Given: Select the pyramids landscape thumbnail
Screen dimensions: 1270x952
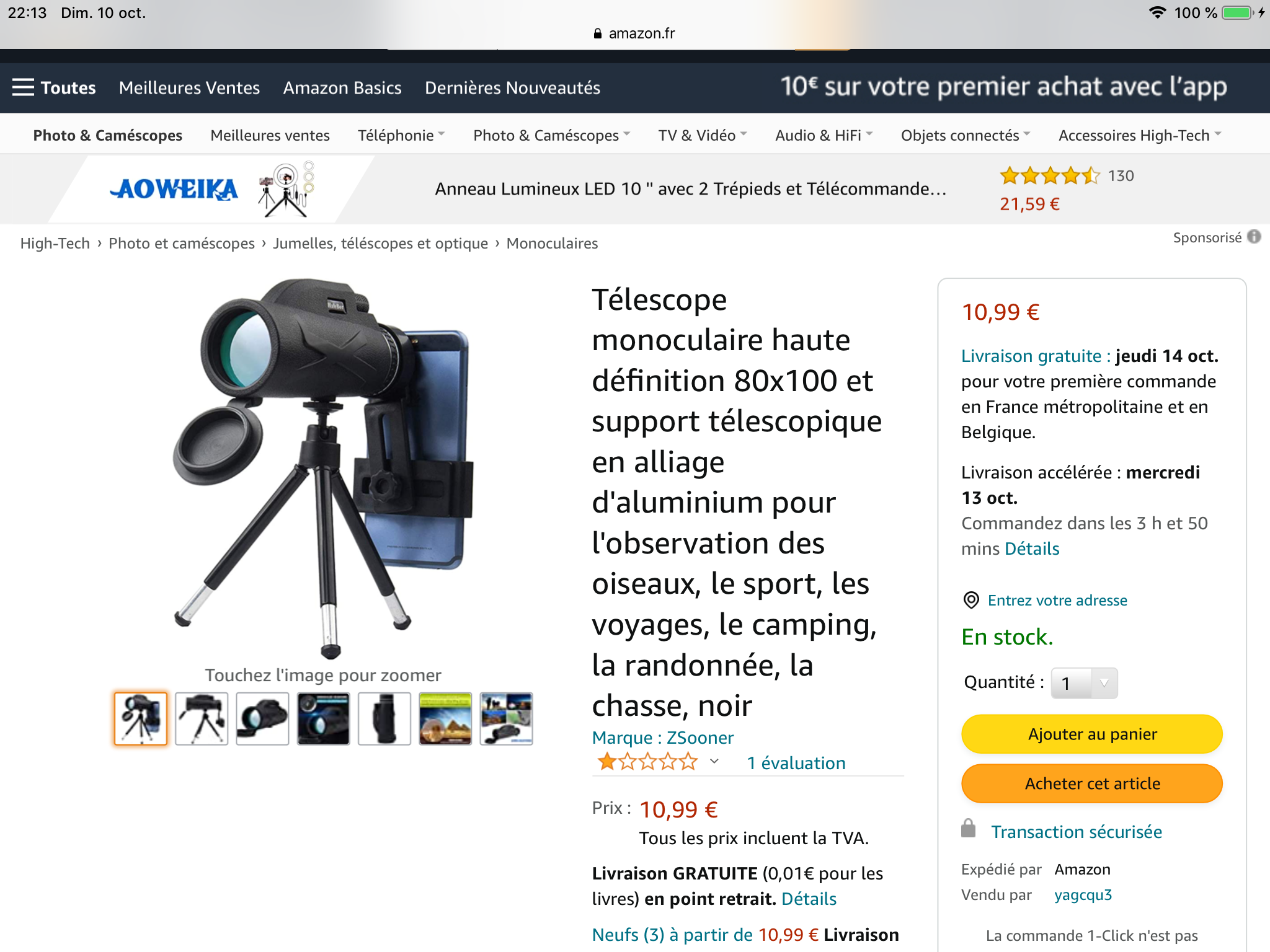Looking at the screenshot, I should click(445, 718).
